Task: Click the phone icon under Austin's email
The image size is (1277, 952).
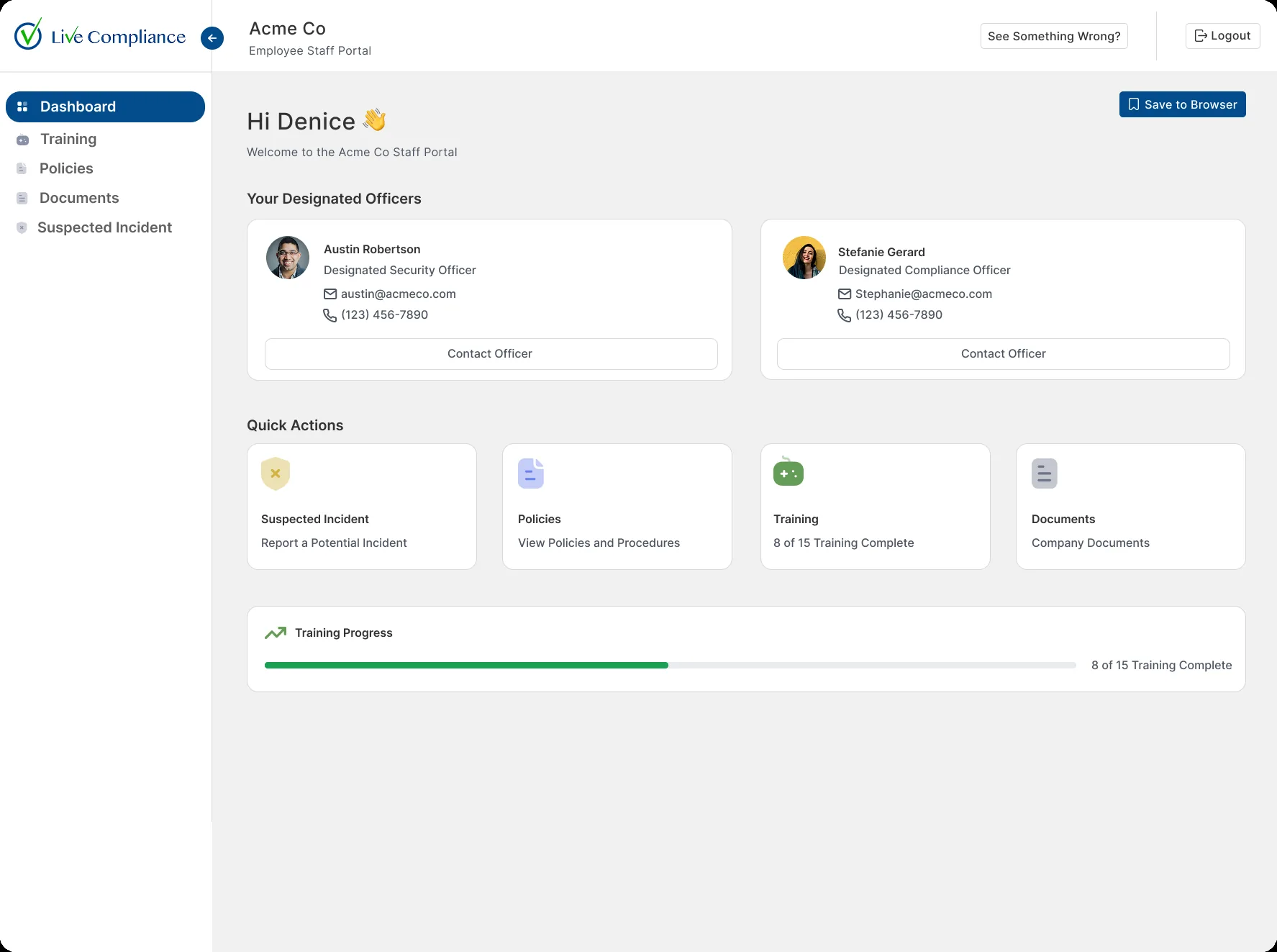Action: tap(330, 315)
